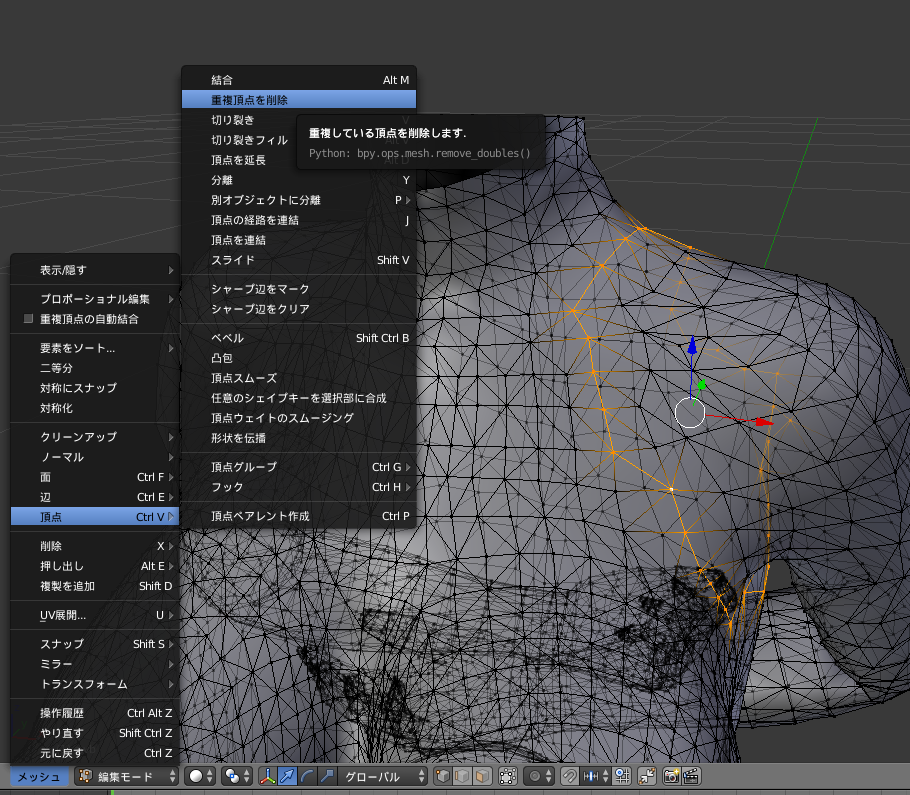
Task: Open the snap element type dropdown
Action: 596,776
